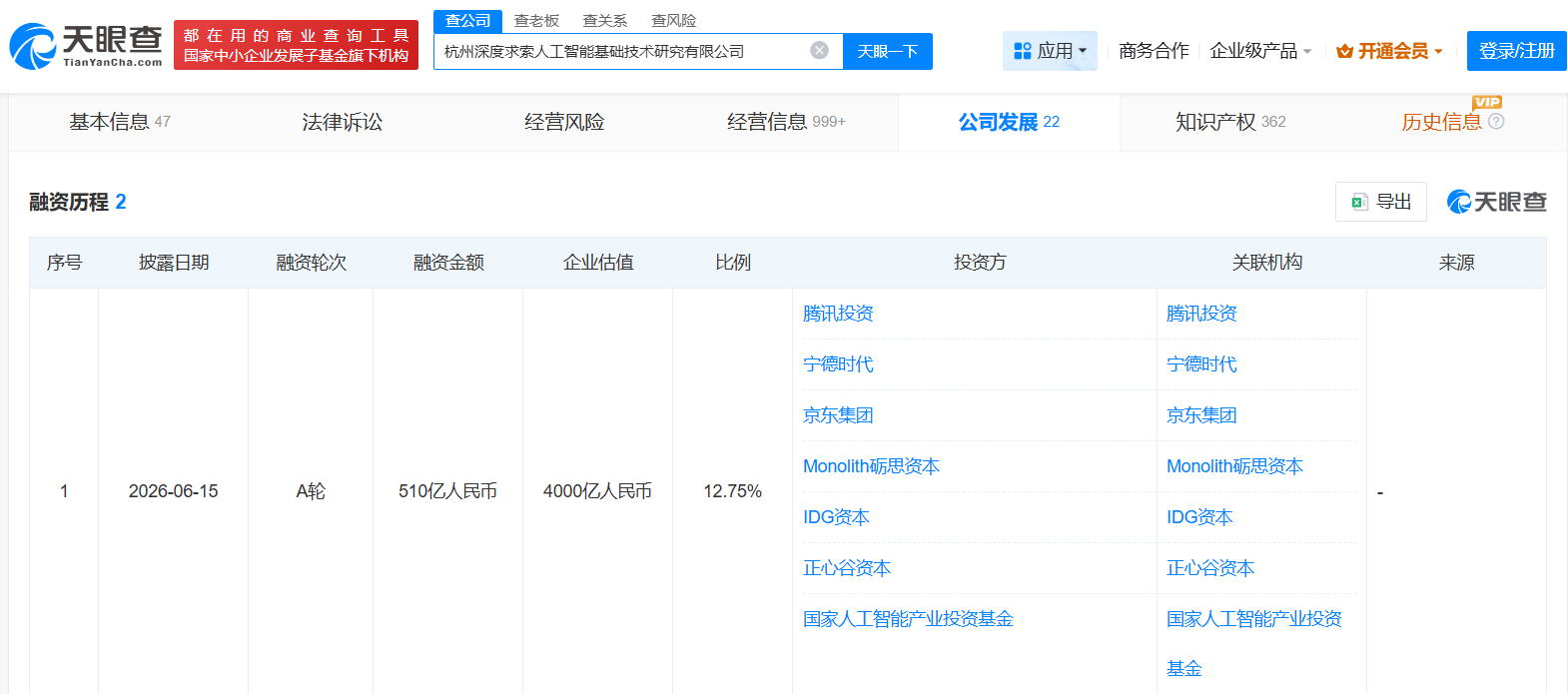The image size is (1568, 694).
Task: Click the 企业估值 column header
Action: coord(598,263)
